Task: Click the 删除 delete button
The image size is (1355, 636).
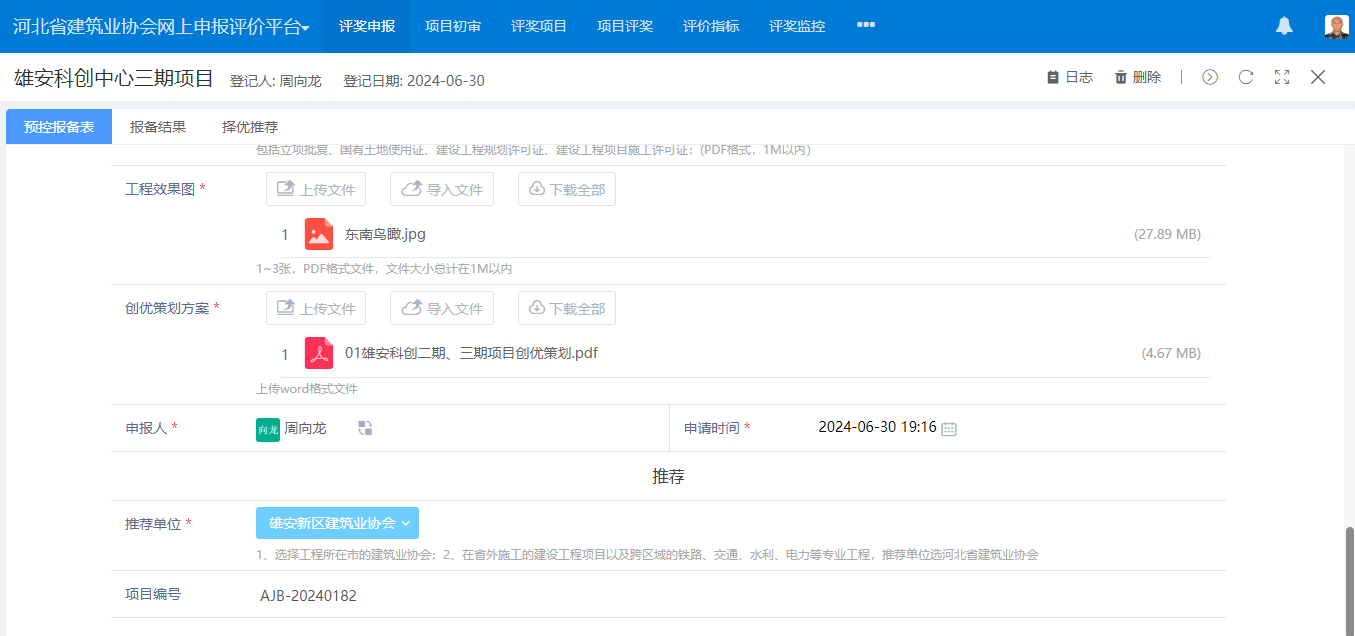Action: pyautogui.click(x=1138, y=77)
